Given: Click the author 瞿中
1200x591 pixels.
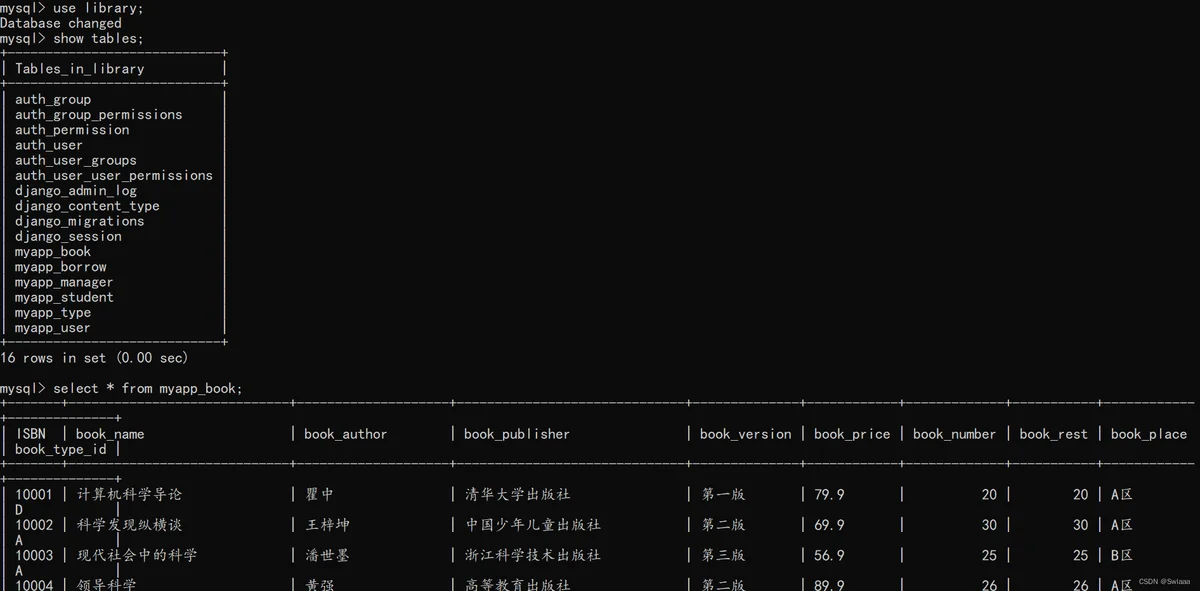Looking at the screenshot, I should point(320,494).
